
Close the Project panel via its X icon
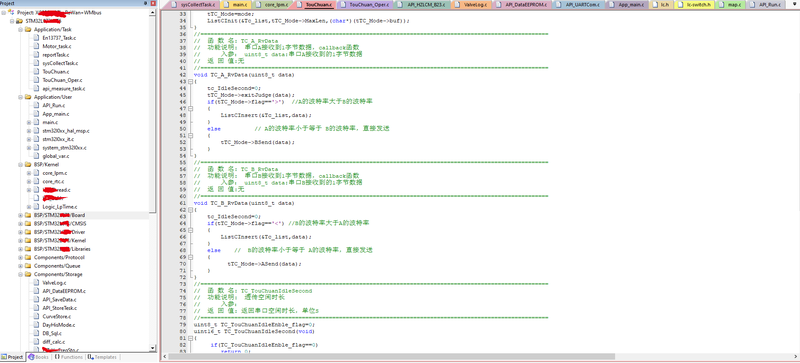click(x=153, y=4)
